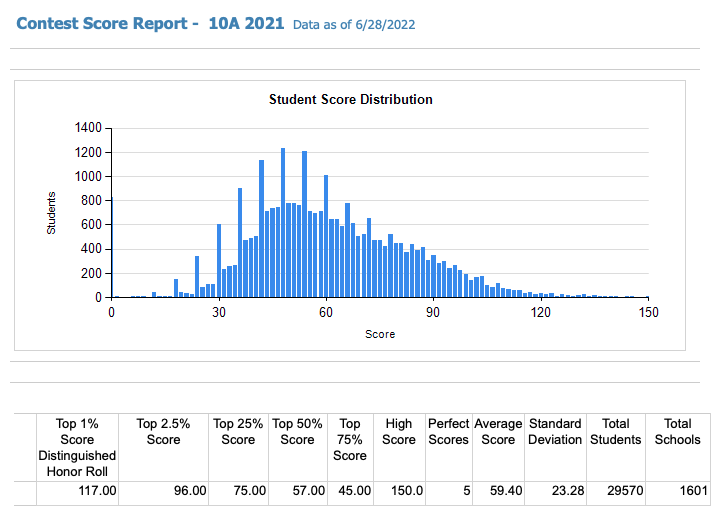Select the 59.40 average score cell
The width and height of the screenshot is (724, 516).
[x=498, y=493]
